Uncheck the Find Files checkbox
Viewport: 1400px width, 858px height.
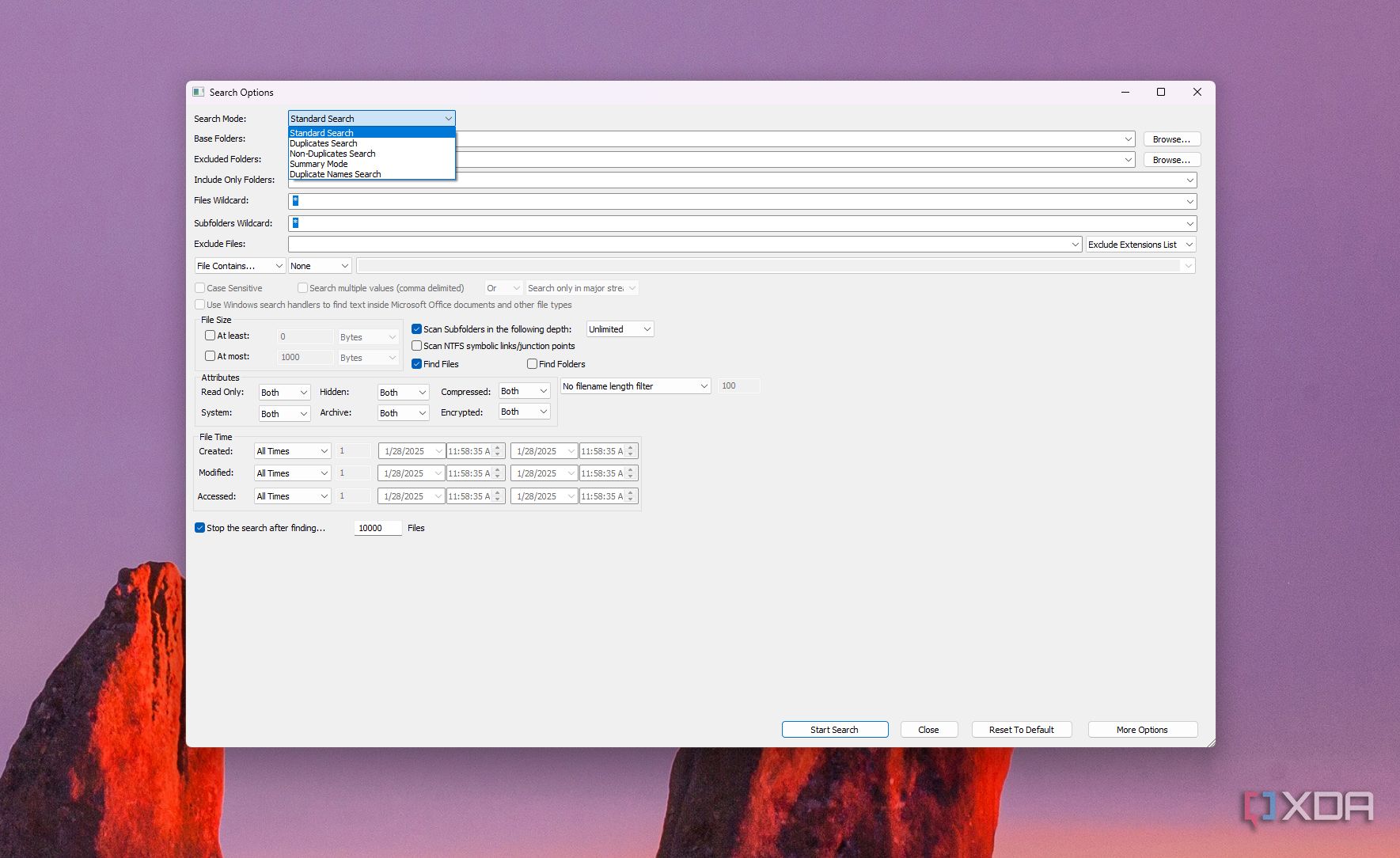point(417,363)
